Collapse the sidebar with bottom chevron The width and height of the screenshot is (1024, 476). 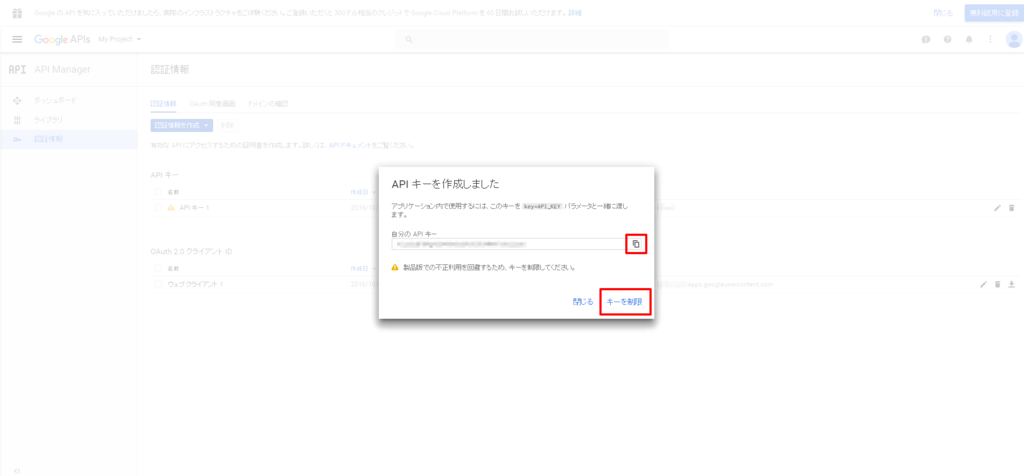pos(17,471)
